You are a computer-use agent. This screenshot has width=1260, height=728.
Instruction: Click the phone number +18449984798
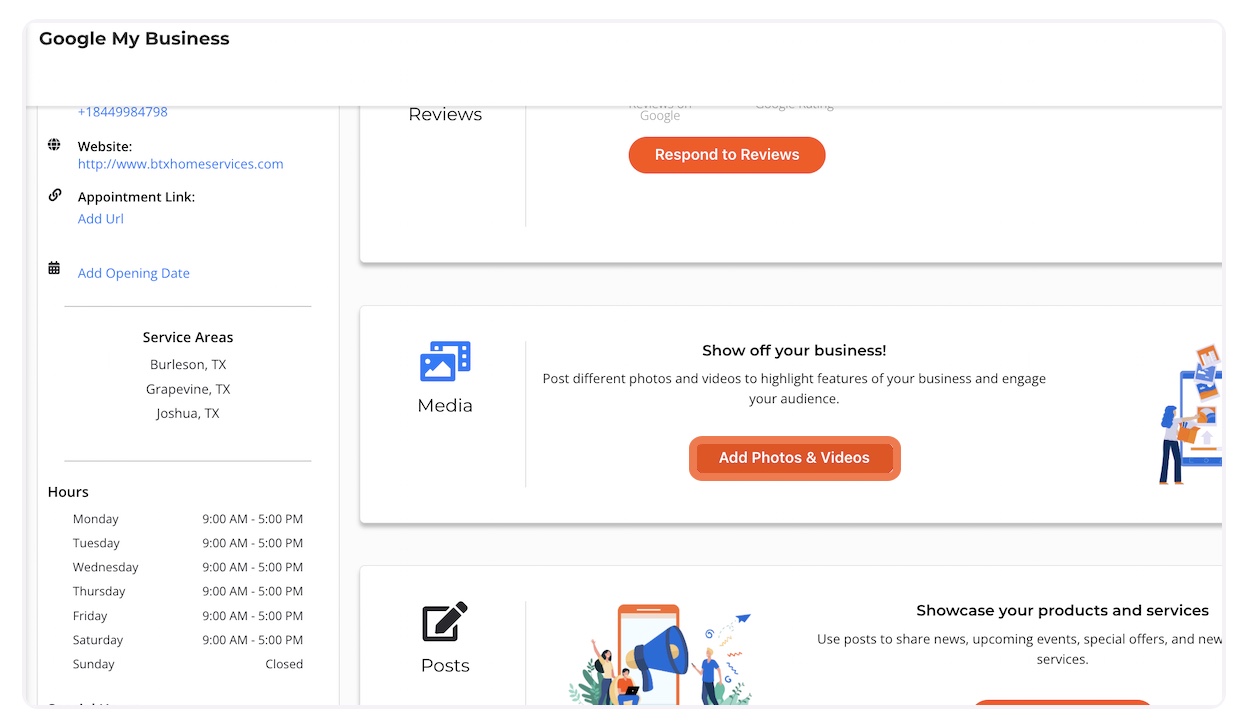(x=122, y=112)
